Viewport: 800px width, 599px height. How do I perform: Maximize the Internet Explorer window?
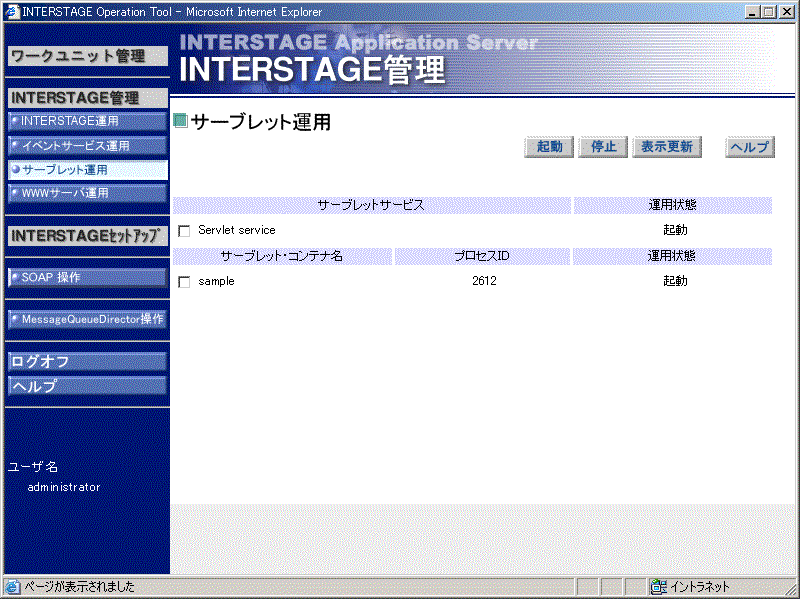(x=768, y=11)
